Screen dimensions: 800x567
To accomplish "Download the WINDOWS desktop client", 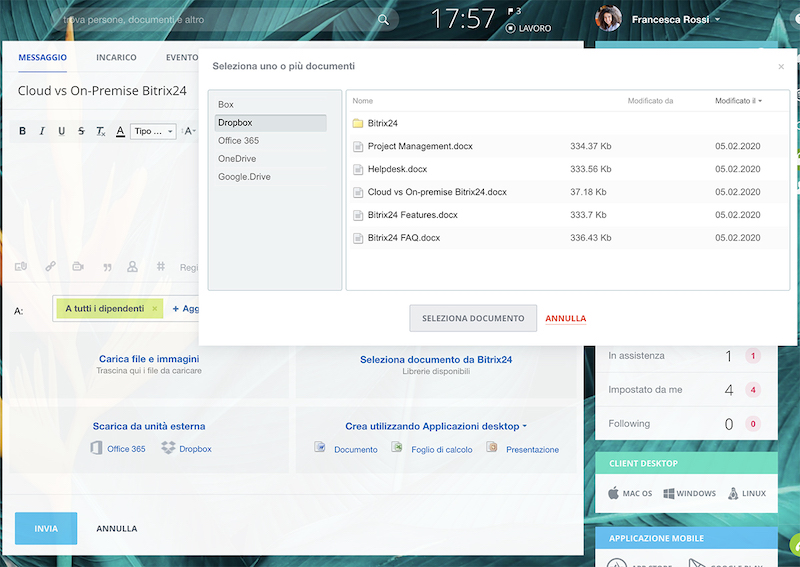I will click(x=689, y=494).
